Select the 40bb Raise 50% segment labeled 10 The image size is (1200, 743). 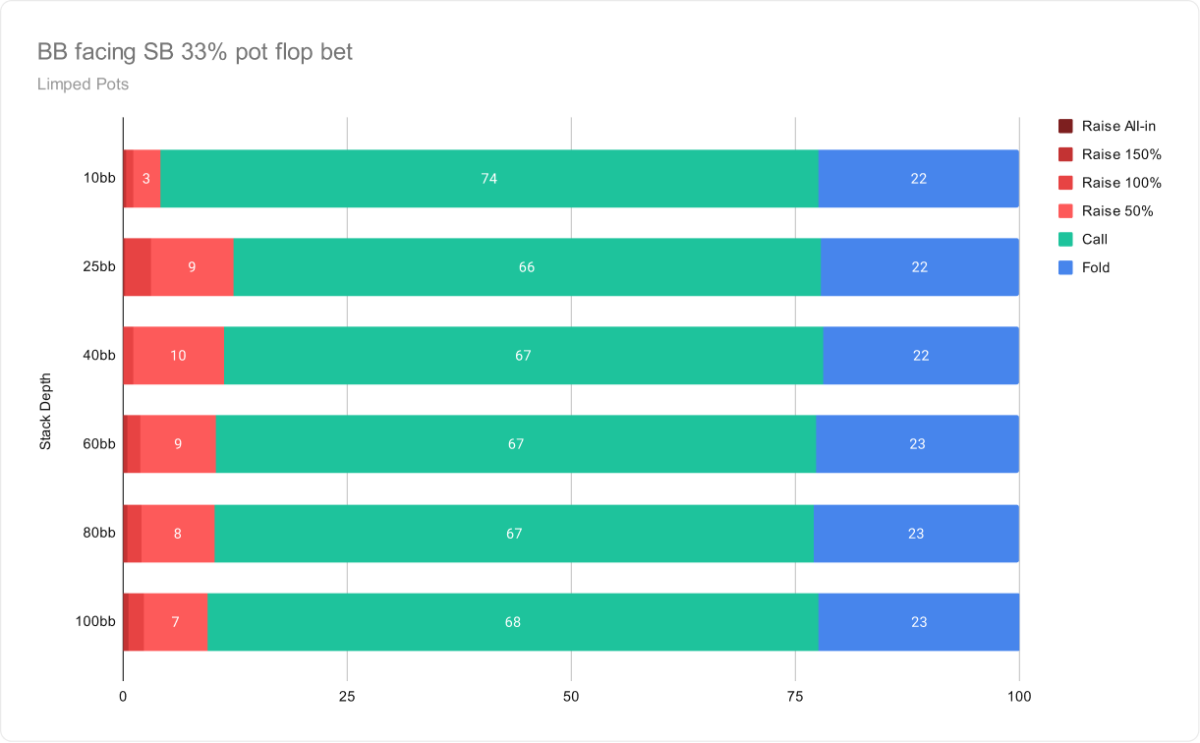(x=178, y=356)
